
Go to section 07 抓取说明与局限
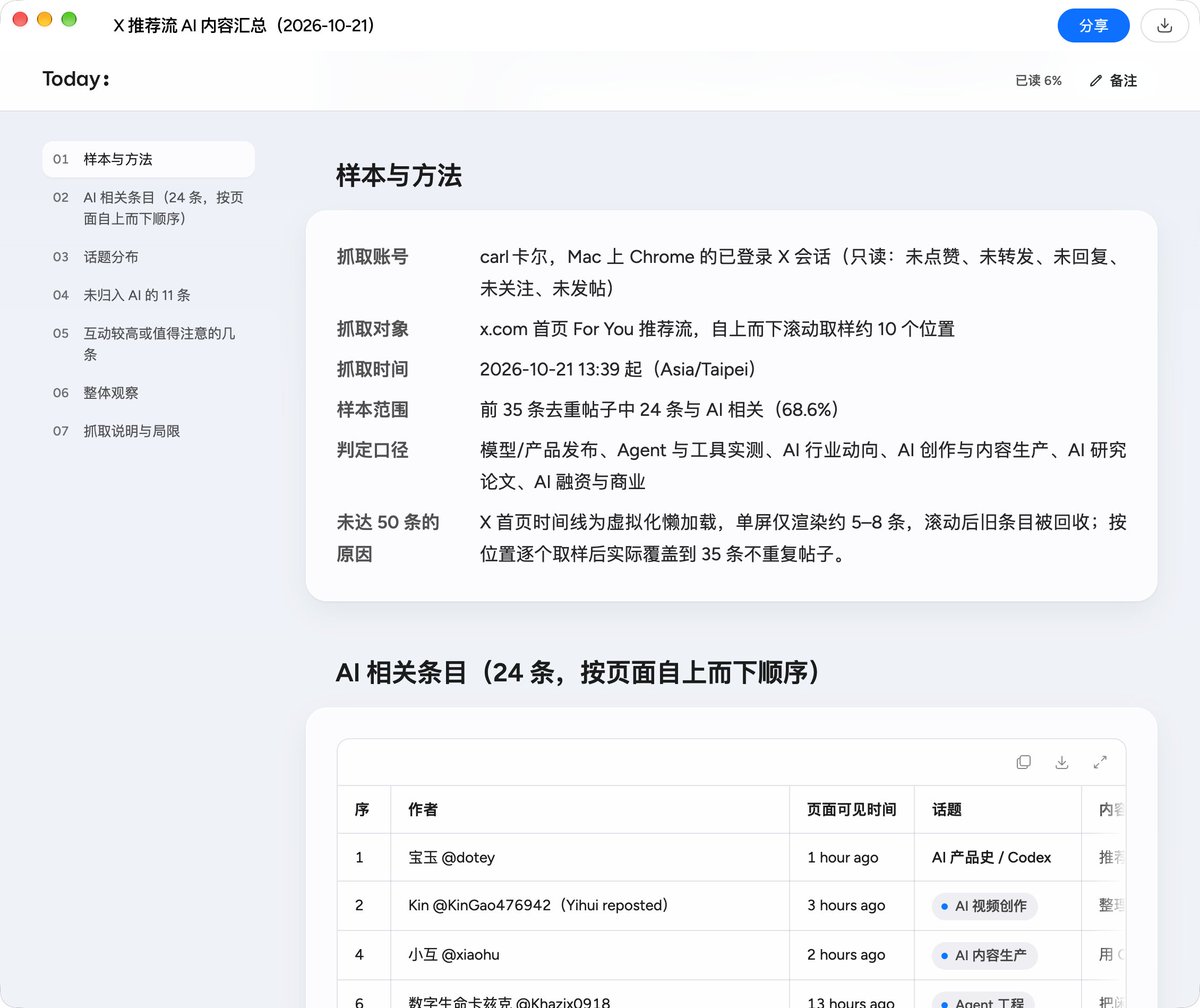point(148,431)
